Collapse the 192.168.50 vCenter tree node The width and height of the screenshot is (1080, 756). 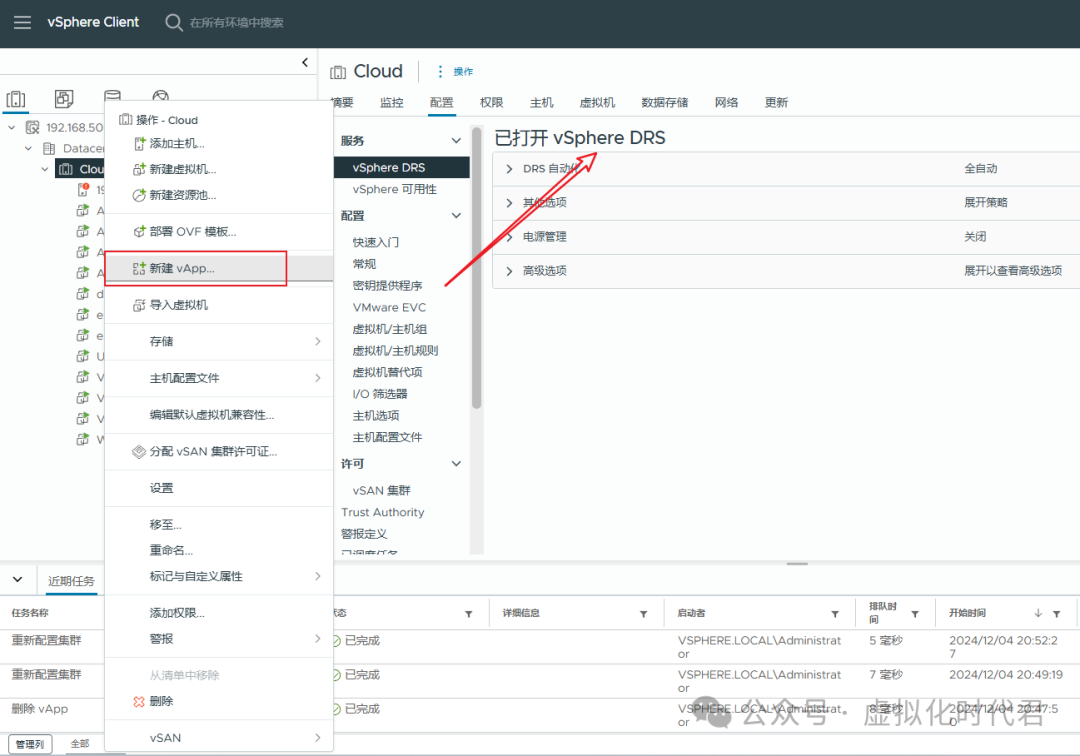[x=12, y=127]
